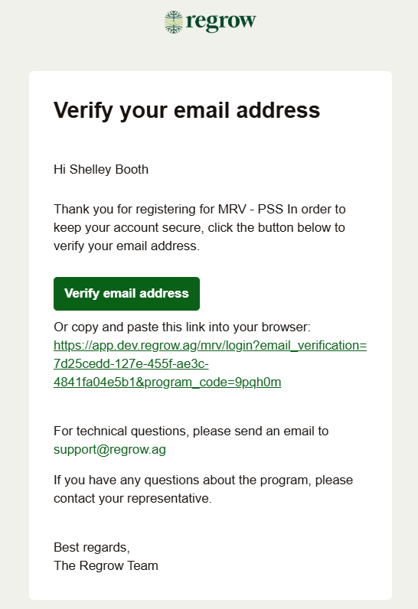Click the "Verify your email address" heading
The height and width of the screenshot is (609, 418).
coord(187,110)
